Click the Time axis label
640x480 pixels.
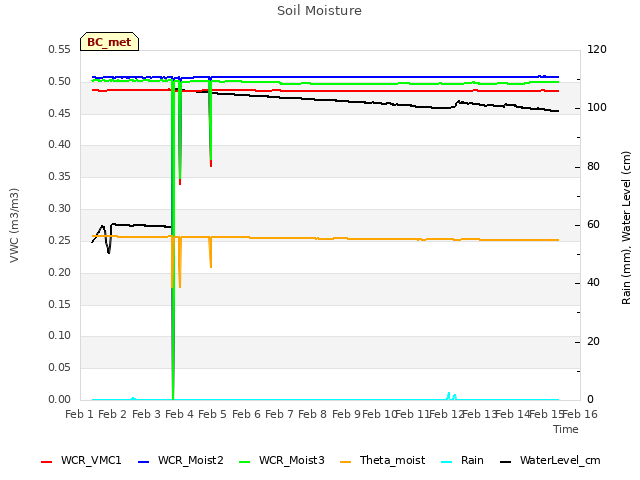[566, 429]
